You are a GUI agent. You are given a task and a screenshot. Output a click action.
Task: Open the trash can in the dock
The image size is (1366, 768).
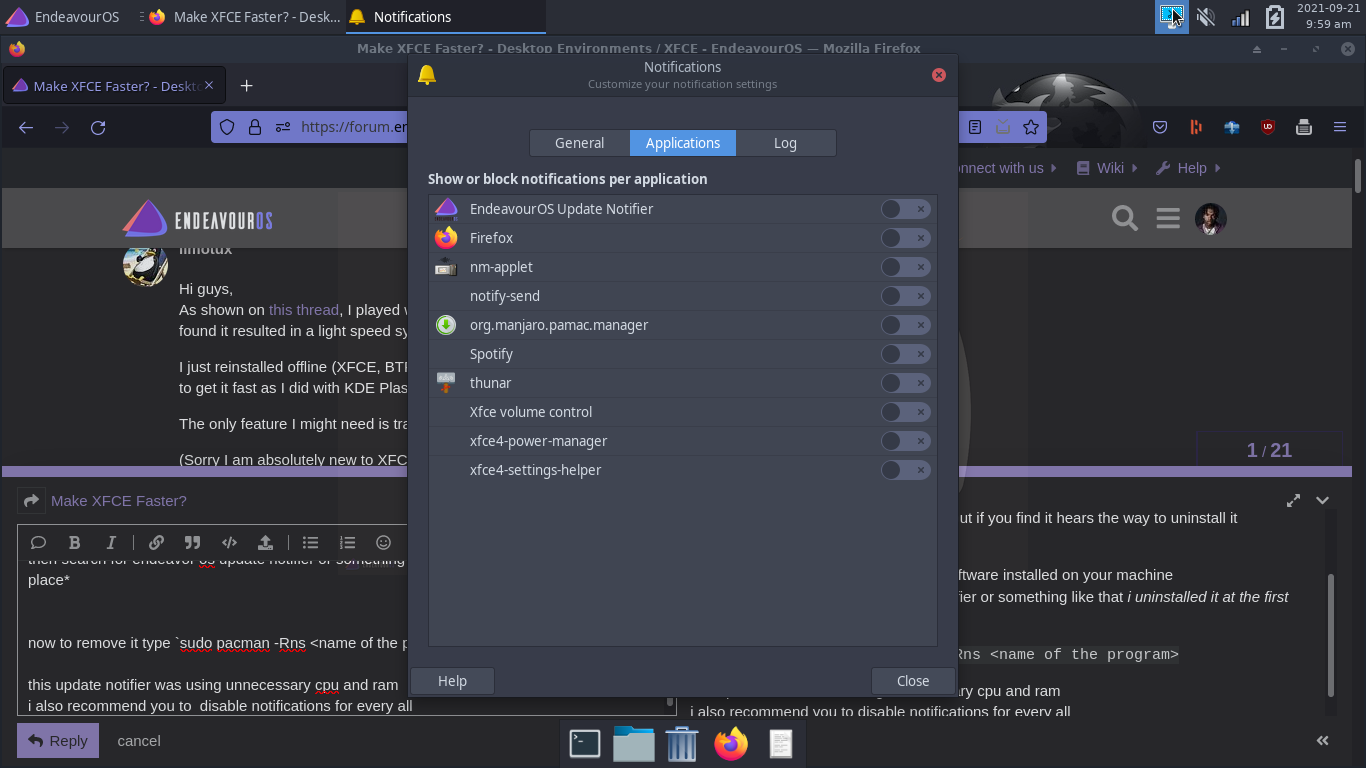coord(681,743)
